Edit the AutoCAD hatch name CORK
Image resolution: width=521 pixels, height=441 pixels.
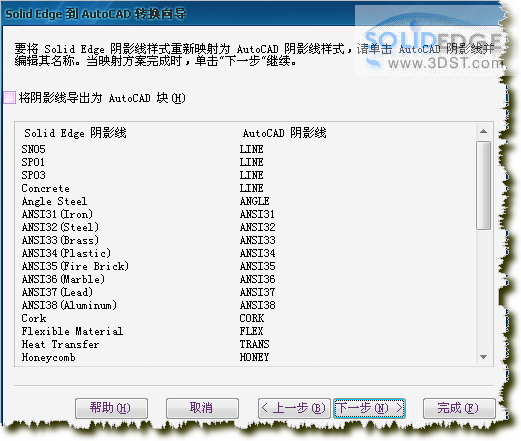(x=252, y=318)
